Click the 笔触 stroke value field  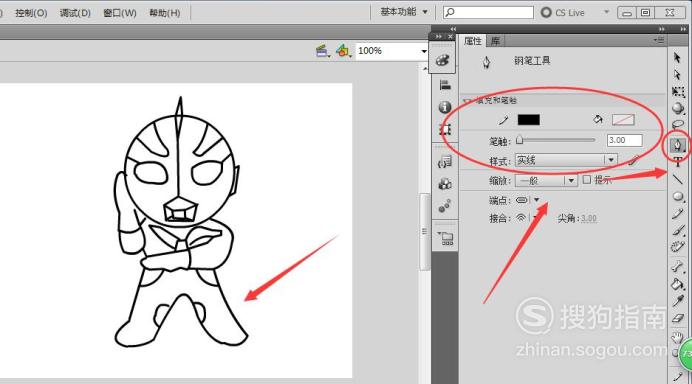[x=624, y=140]
